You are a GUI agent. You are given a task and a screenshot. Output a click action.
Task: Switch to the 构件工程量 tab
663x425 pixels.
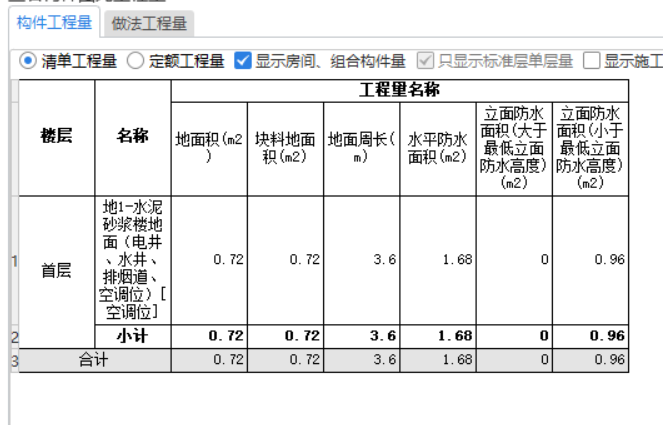point(54,23)
